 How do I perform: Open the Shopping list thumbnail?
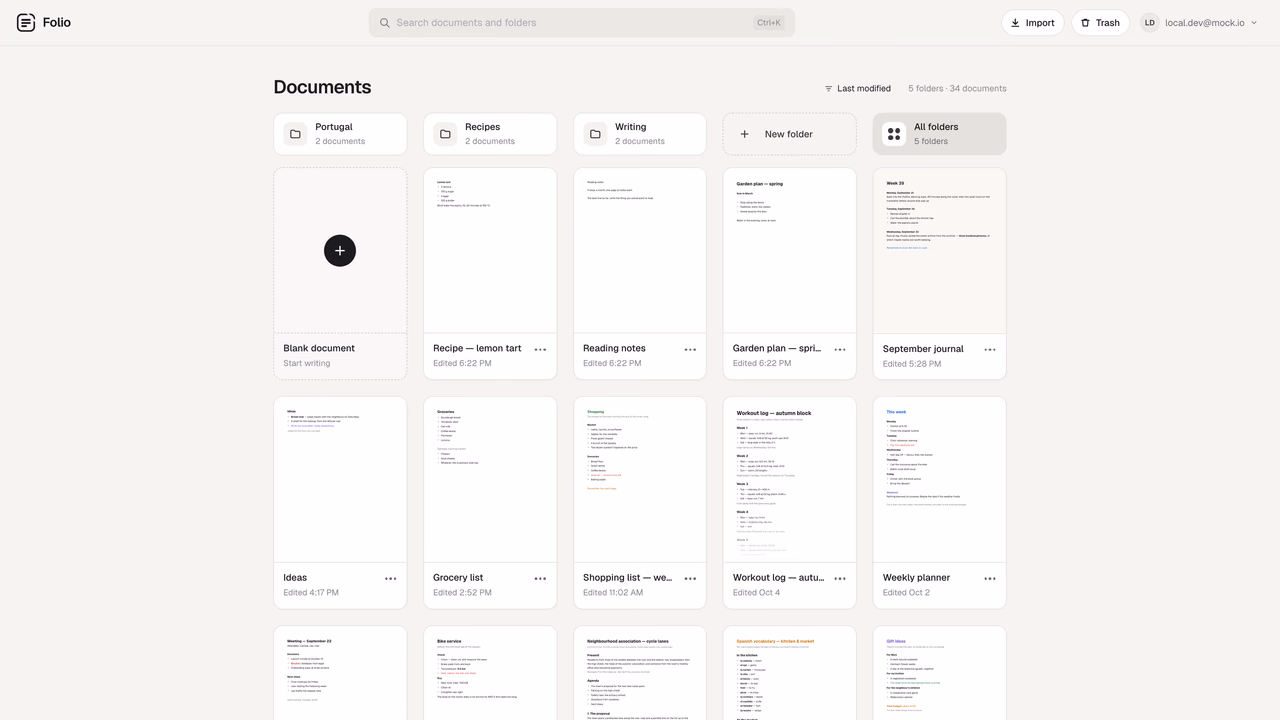click(x=640, y=479)
